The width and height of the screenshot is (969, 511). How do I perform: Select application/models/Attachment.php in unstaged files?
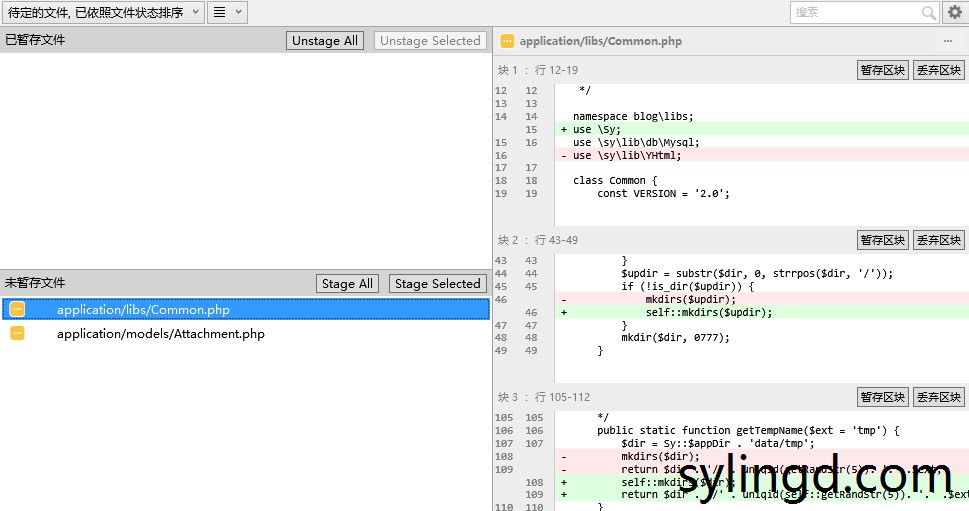pos(160,334)
